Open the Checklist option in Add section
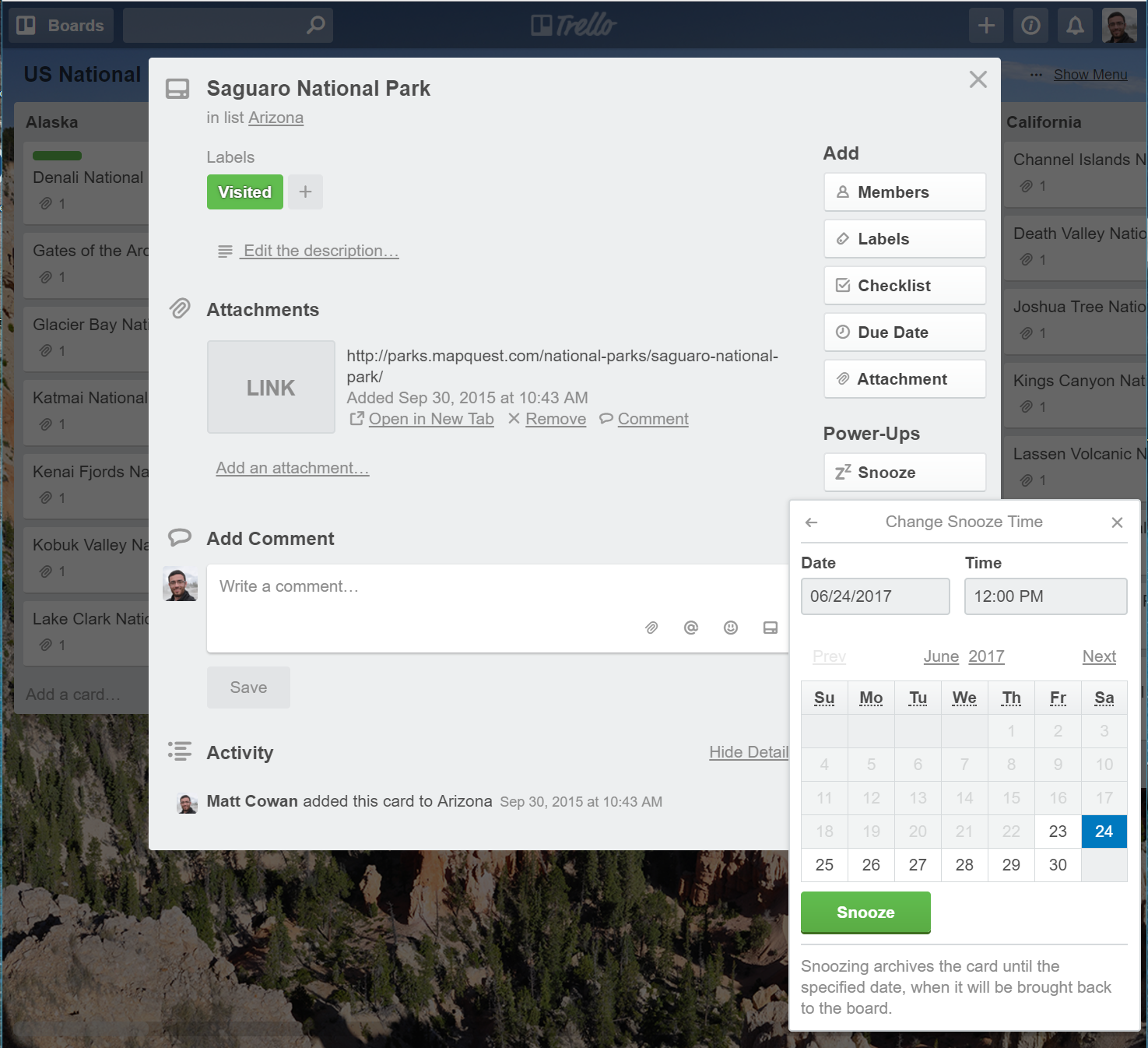 pos(904,286)
